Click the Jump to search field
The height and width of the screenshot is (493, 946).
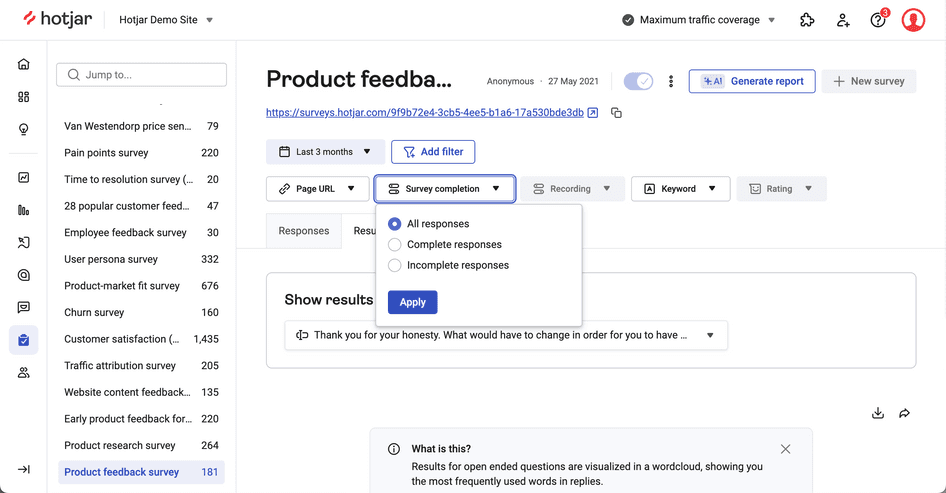[142, 74]
